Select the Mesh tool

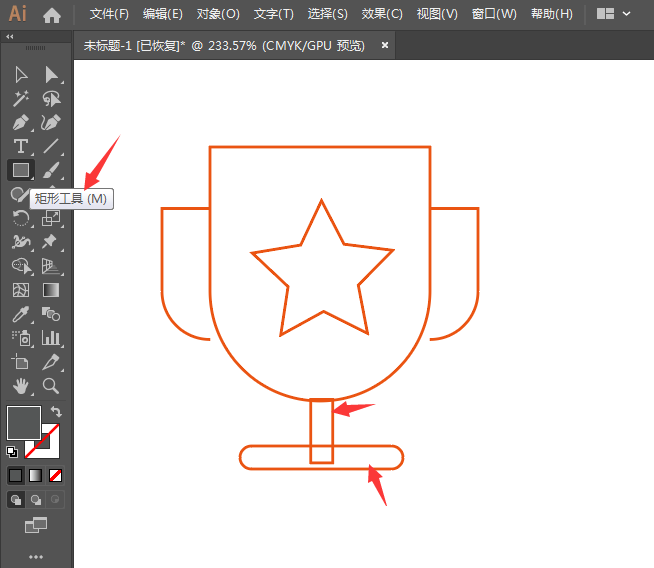(x=21, y=290)
